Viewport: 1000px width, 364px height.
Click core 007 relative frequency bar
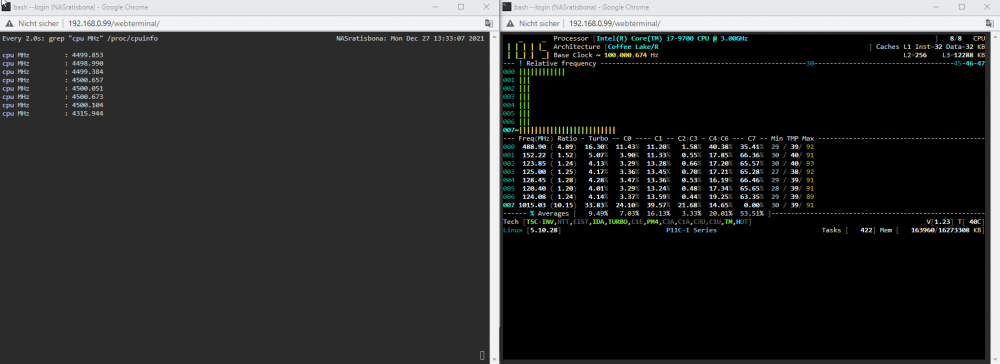[x=567, y=129]
